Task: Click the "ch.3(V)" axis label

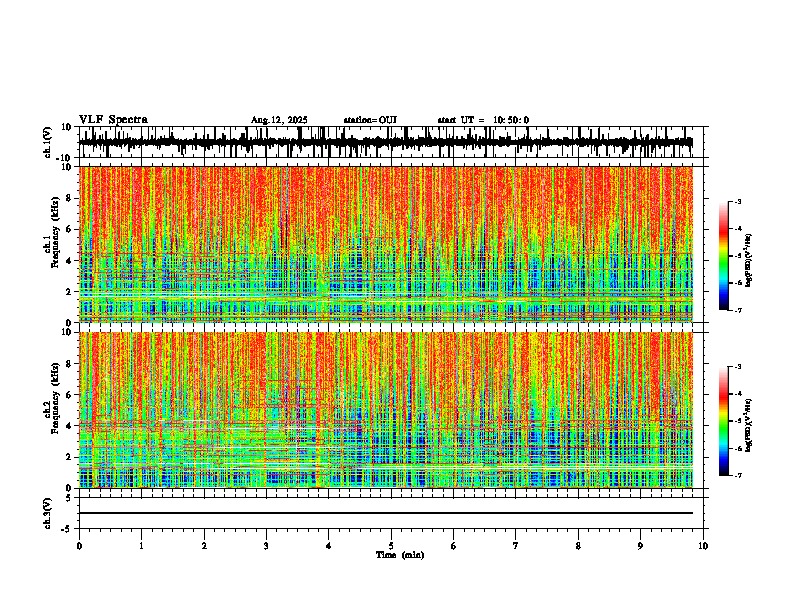Action: [x=48, y=513]
